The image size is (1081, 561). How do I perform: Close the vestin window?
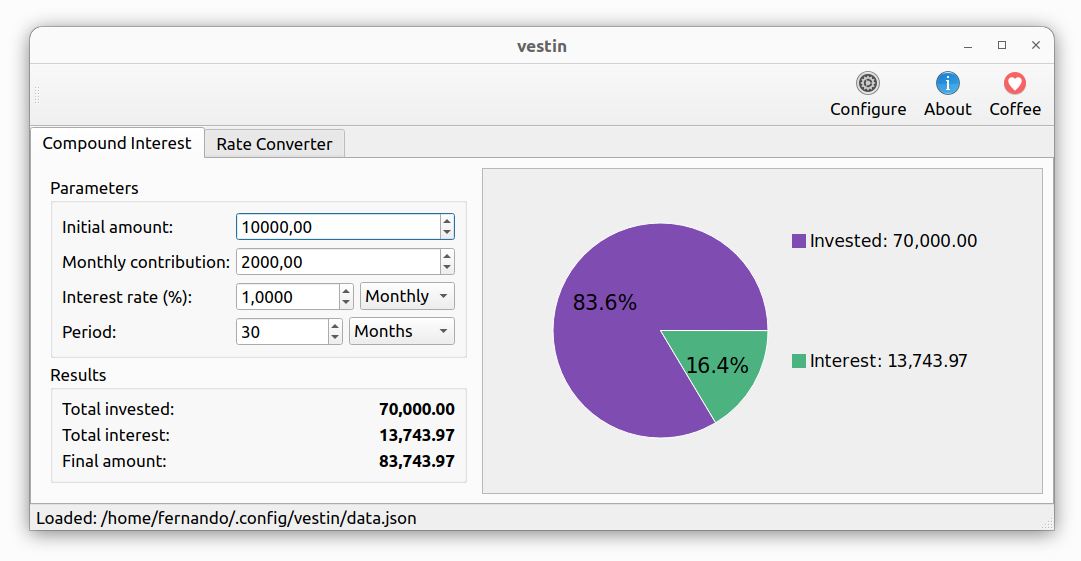point(1035,45)
